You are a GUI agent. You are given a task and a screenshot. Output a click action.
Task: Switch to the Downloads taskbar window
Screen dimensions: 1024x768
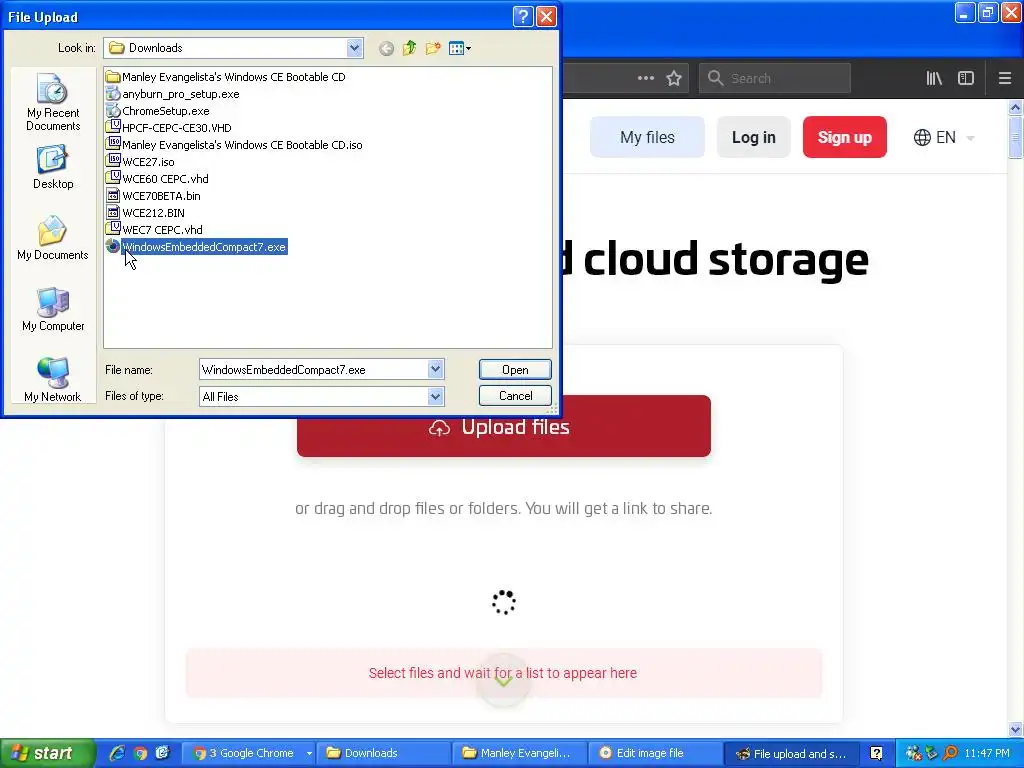pyautogui.click(x=383, y=753)
